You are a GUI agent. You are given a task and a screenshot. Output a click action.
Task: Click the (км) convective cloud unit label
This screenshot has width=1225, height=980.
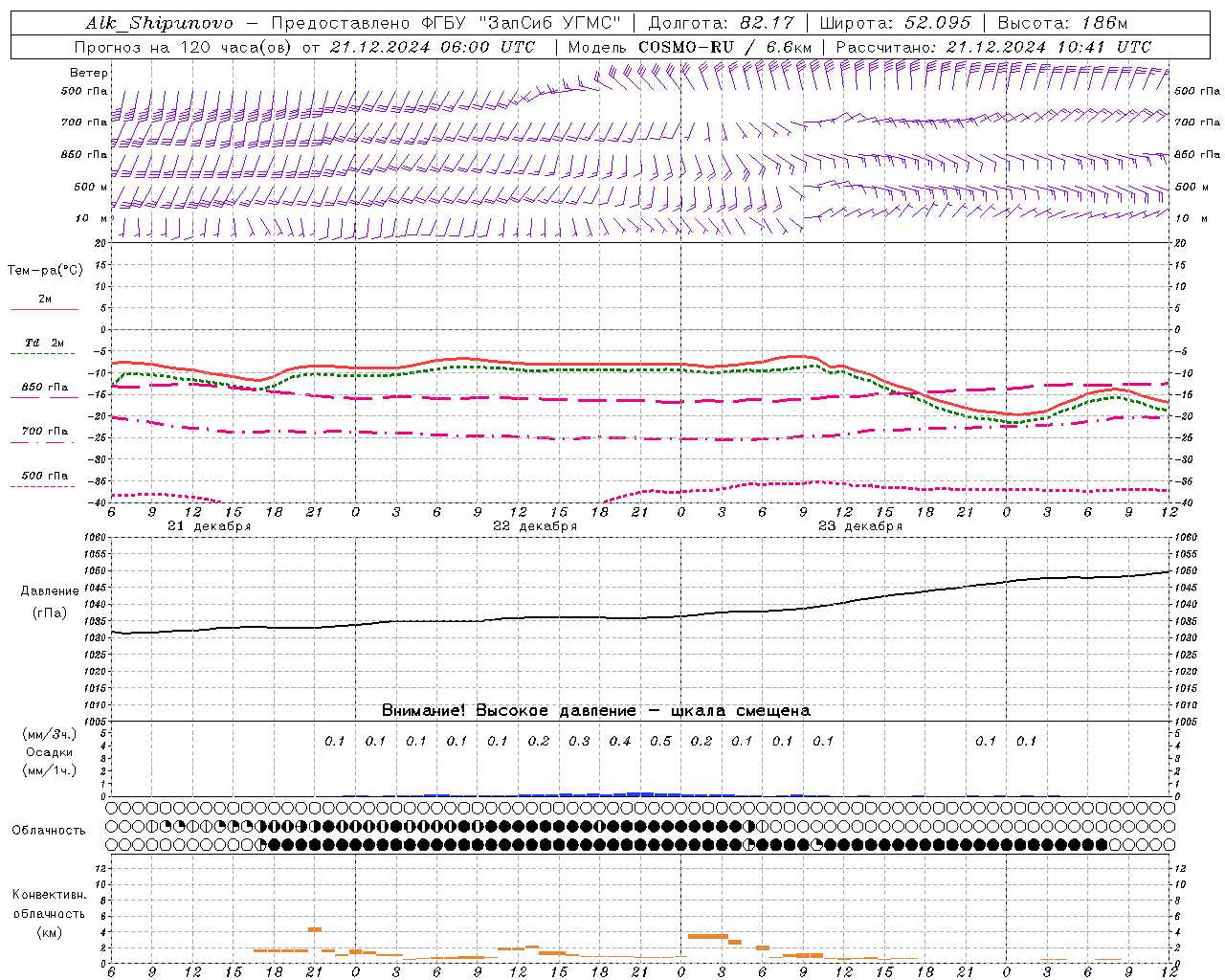point(49,932)
